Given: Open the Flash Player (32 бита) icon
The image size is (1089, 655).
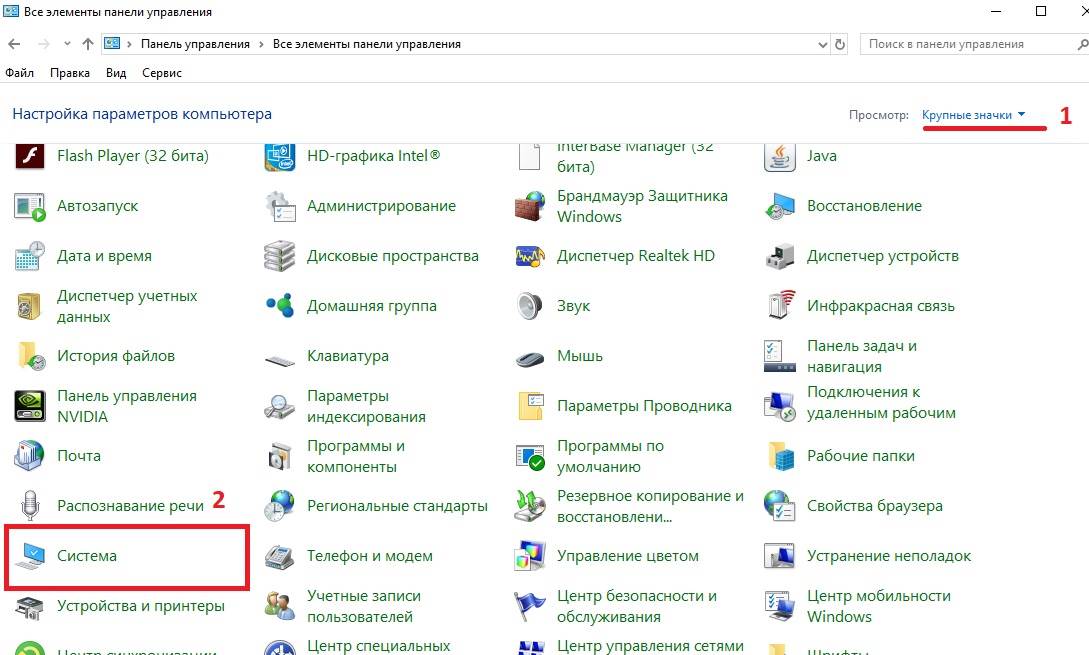Looking at the screenshot, I should (x=29, y=157).
